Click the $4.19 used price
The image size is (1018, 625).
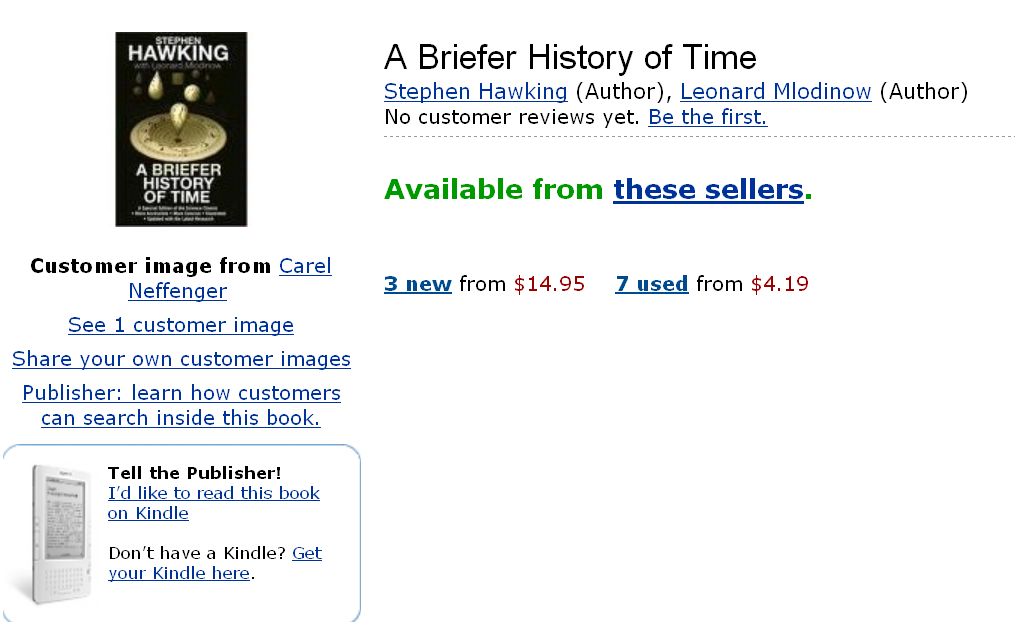click(x=779, y=284)
